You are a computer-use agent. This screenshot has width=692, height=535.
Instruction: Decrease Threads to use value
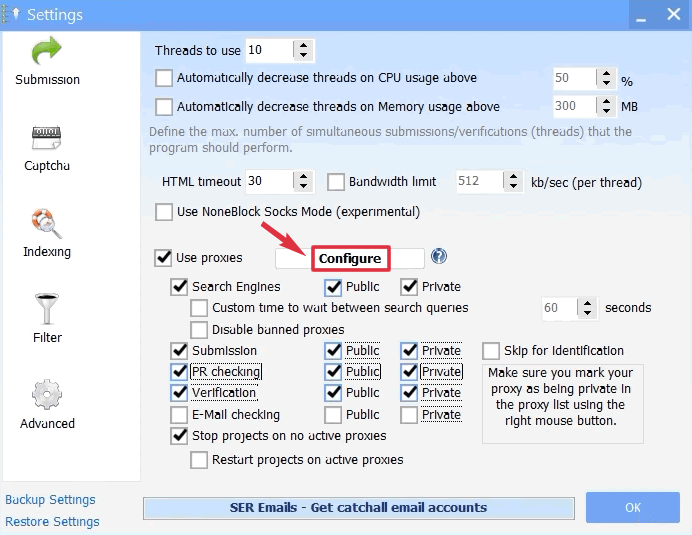(303, 55)
